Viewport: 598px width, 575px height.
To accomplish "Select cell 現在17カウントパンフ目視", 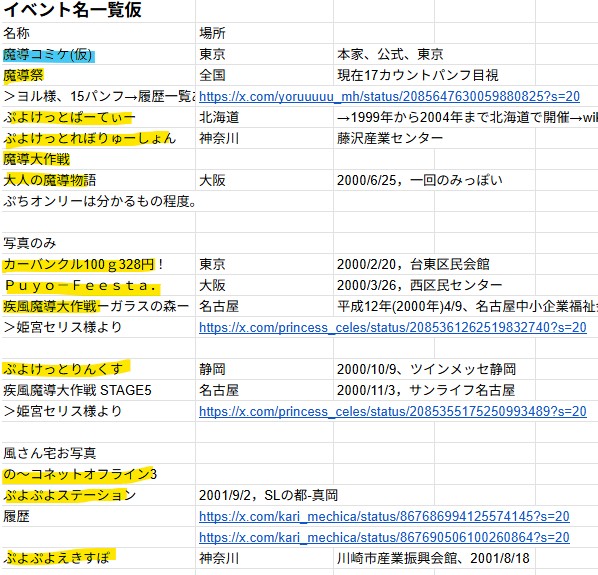I will point(418,75).
